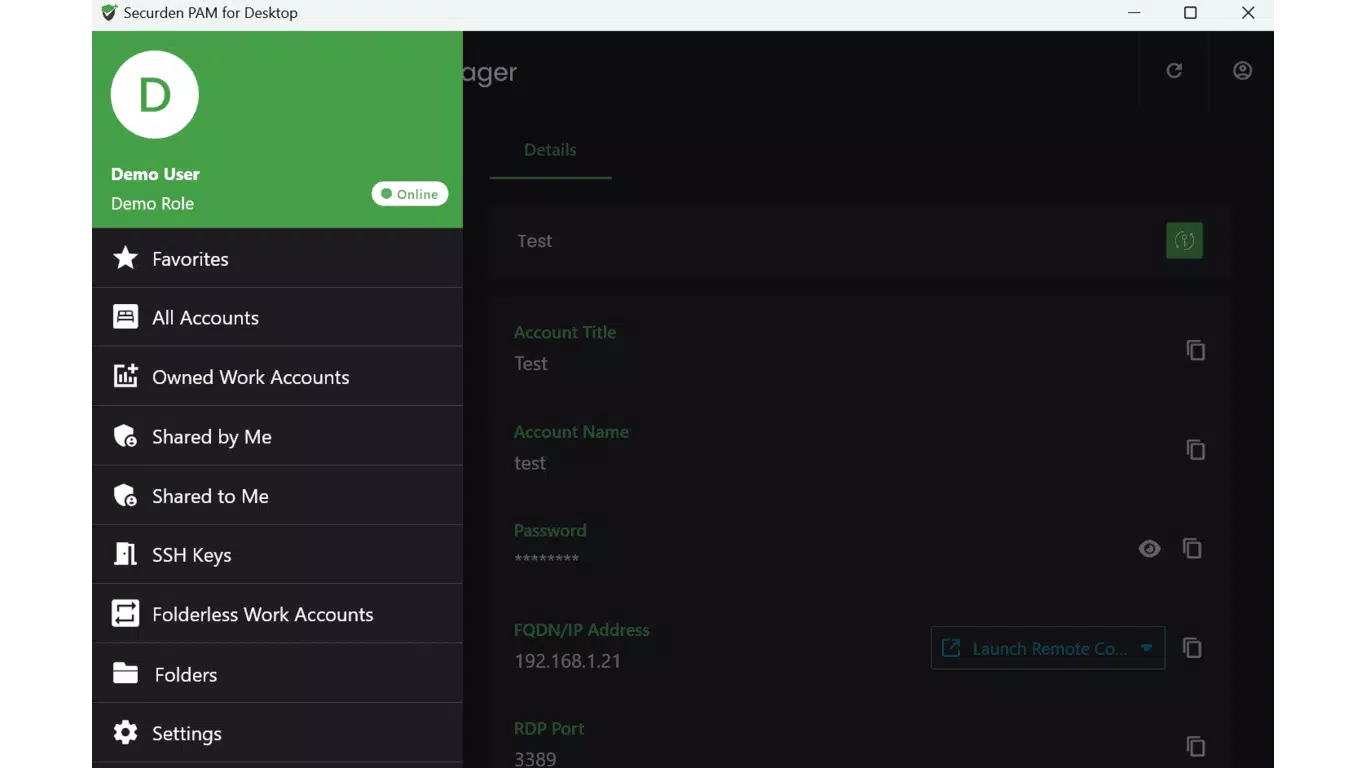The image size is (1366, 768).
Task: Copy the FQDN/IP Address value
Action: pyautogui.click(x=1192, y=647)
